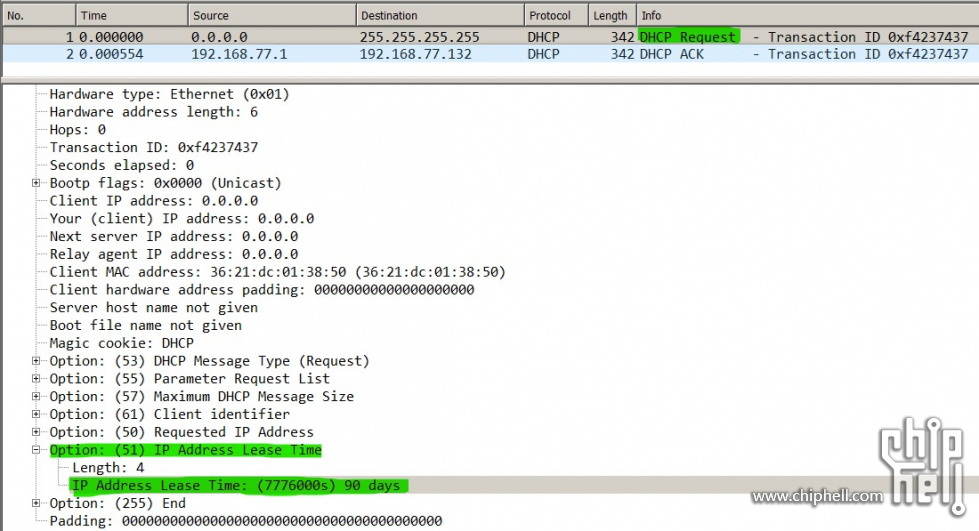This screenshot has width=979, height=531.
Task: Select Relay agent IP address field
Action: tap(174, 254)
